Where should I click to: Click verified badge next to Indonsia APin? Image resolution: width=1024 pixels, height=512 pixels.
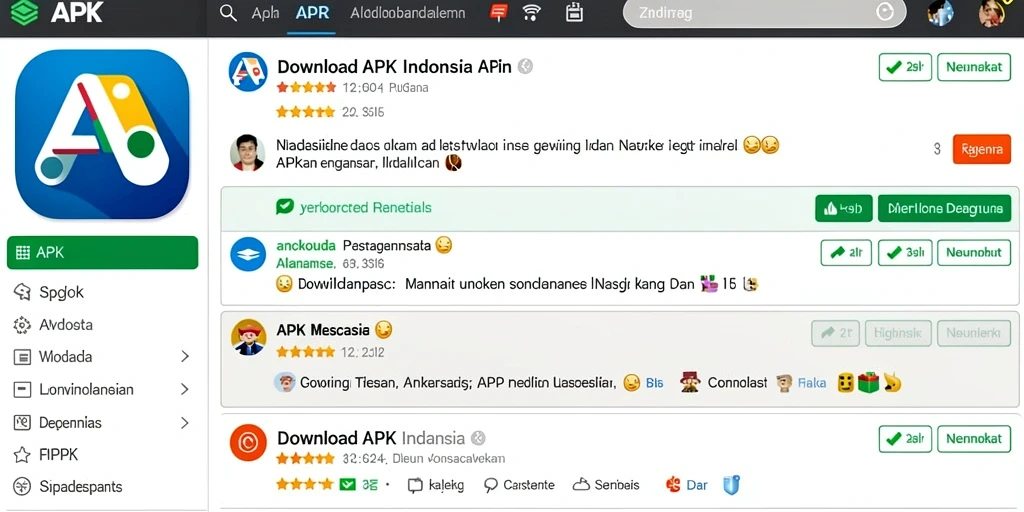click(525, 67)
